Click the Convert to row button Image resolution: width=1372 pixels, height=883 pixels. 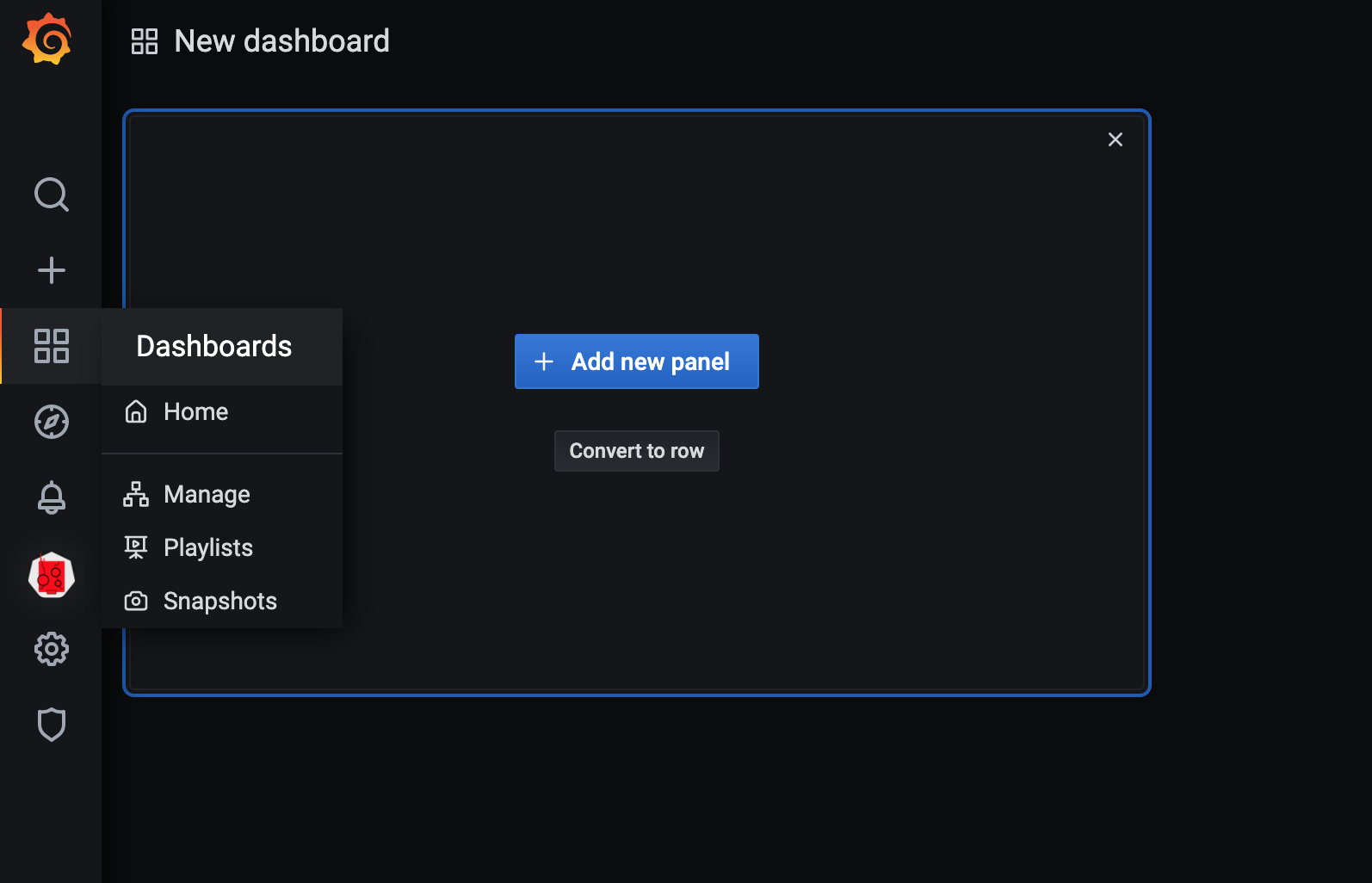click(x=637, y=451)
